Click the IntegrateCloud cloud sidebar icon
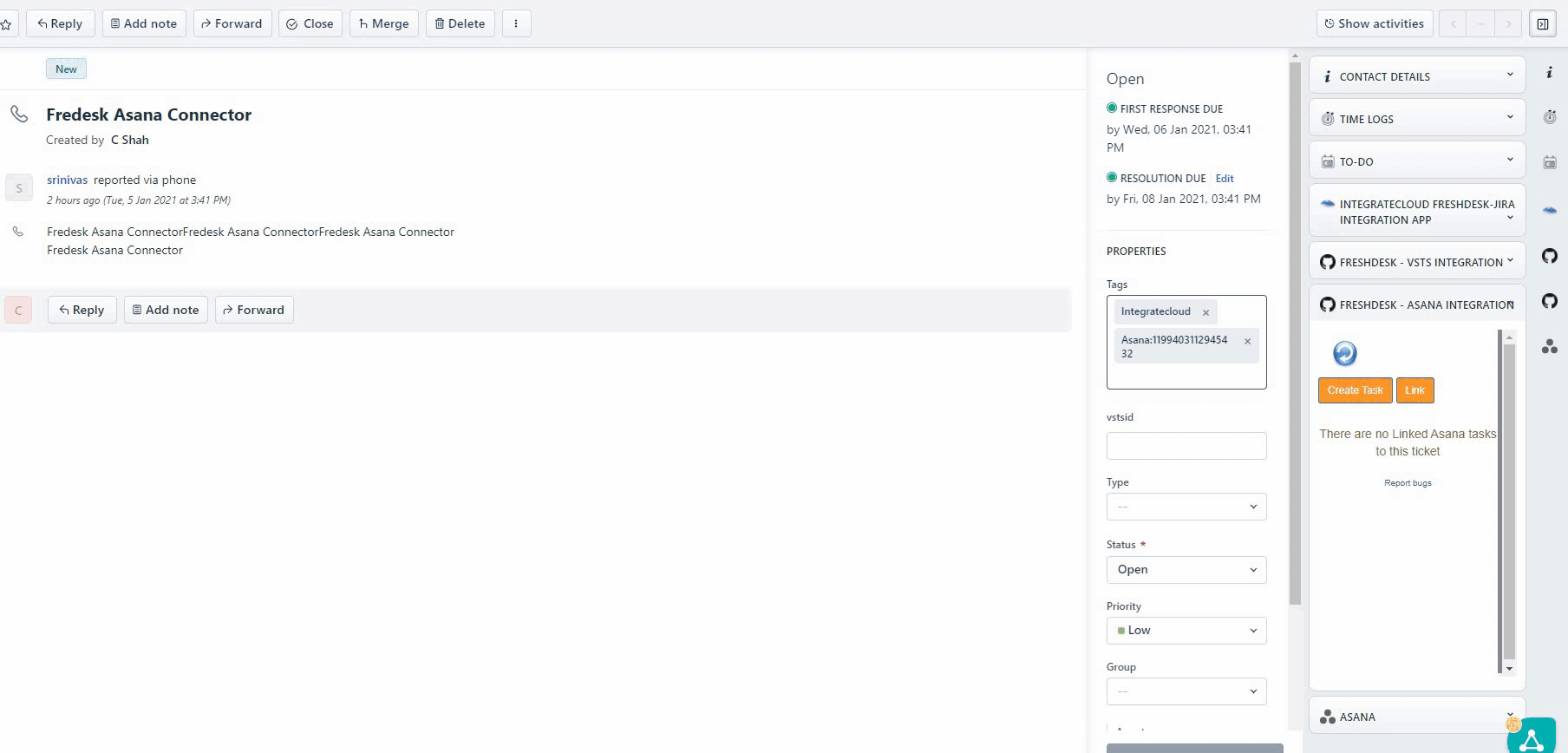This screenshot has height=753, width=1568. coord(1550,210)
